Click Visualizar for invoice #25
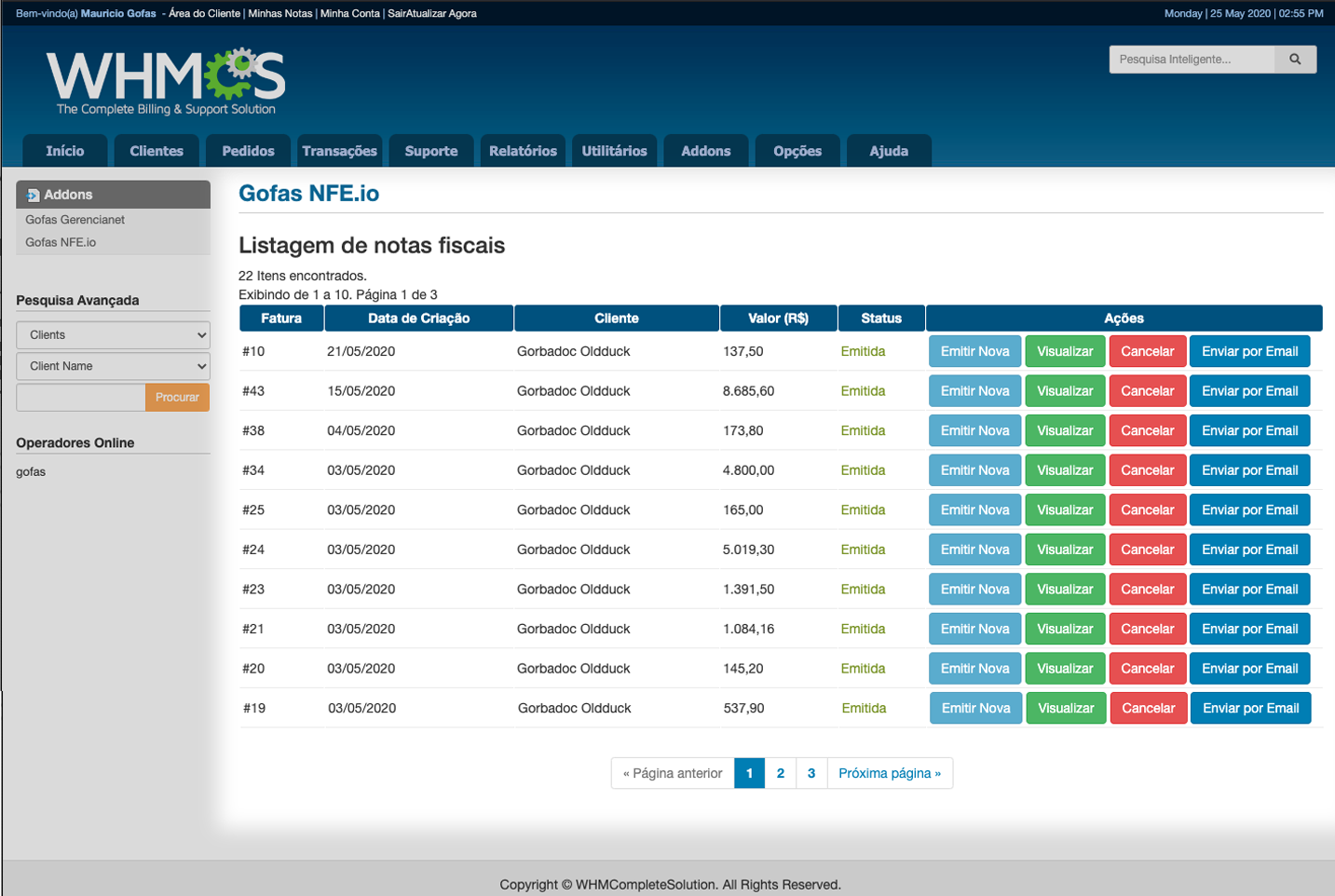Screen dimensions: 1335x896 pos(1065,509)
